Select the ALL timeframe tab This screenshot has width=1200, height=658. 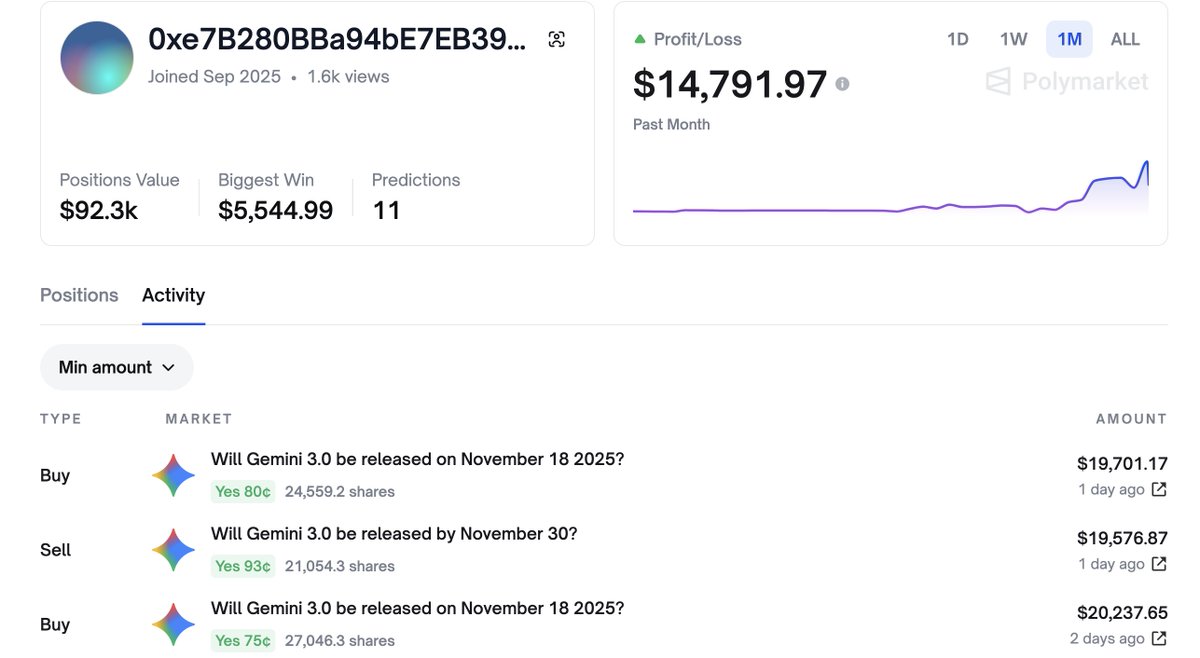point(1125,39)
